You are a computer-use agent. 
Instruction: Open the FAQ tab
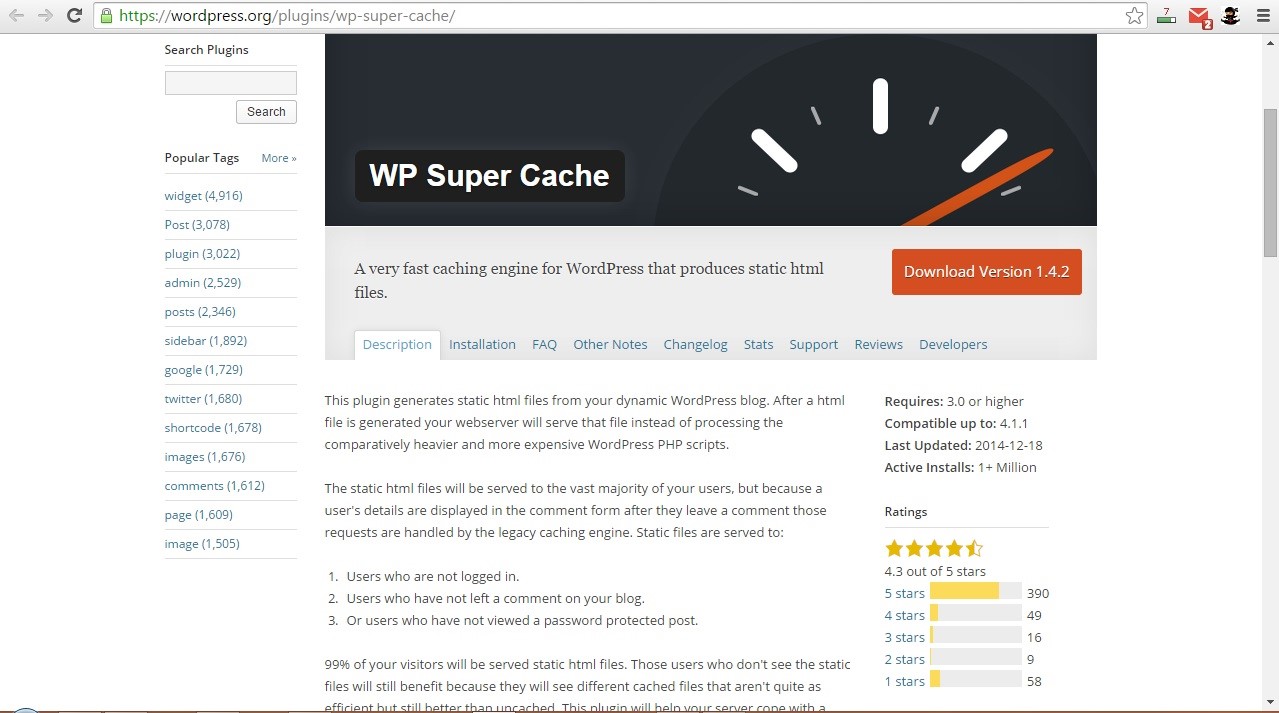pyautogui.click(x=544, y=345)
